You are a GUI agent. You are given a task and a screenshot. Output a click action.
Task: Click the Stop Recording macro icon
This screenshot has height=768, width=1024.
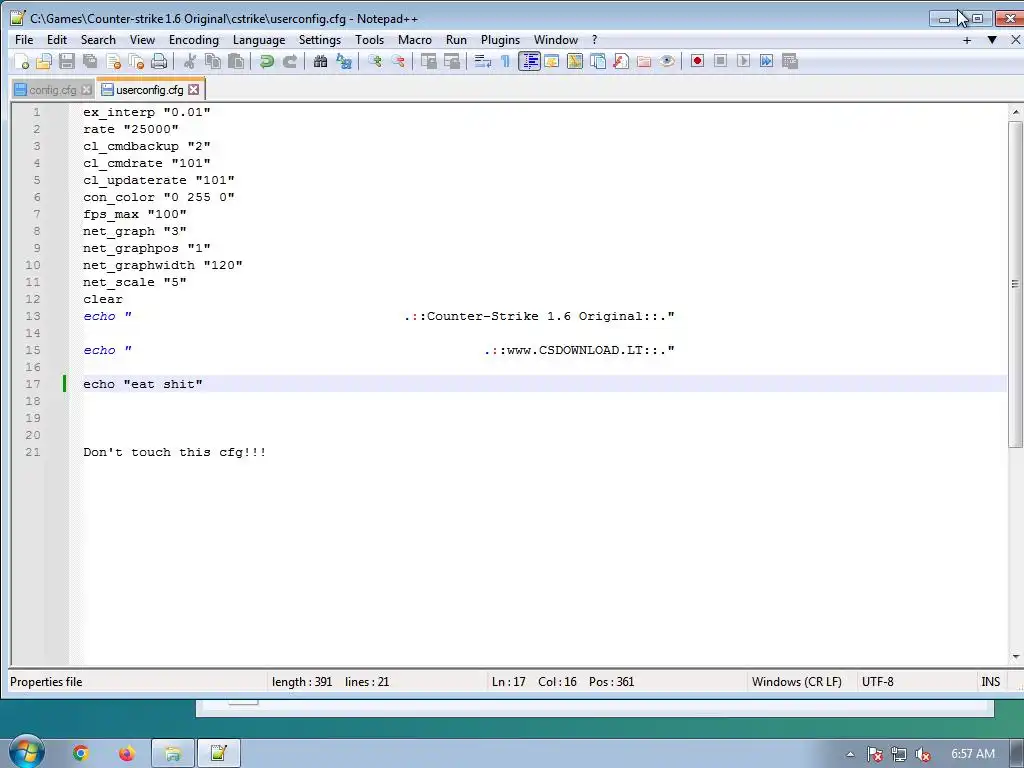point(720,61)
